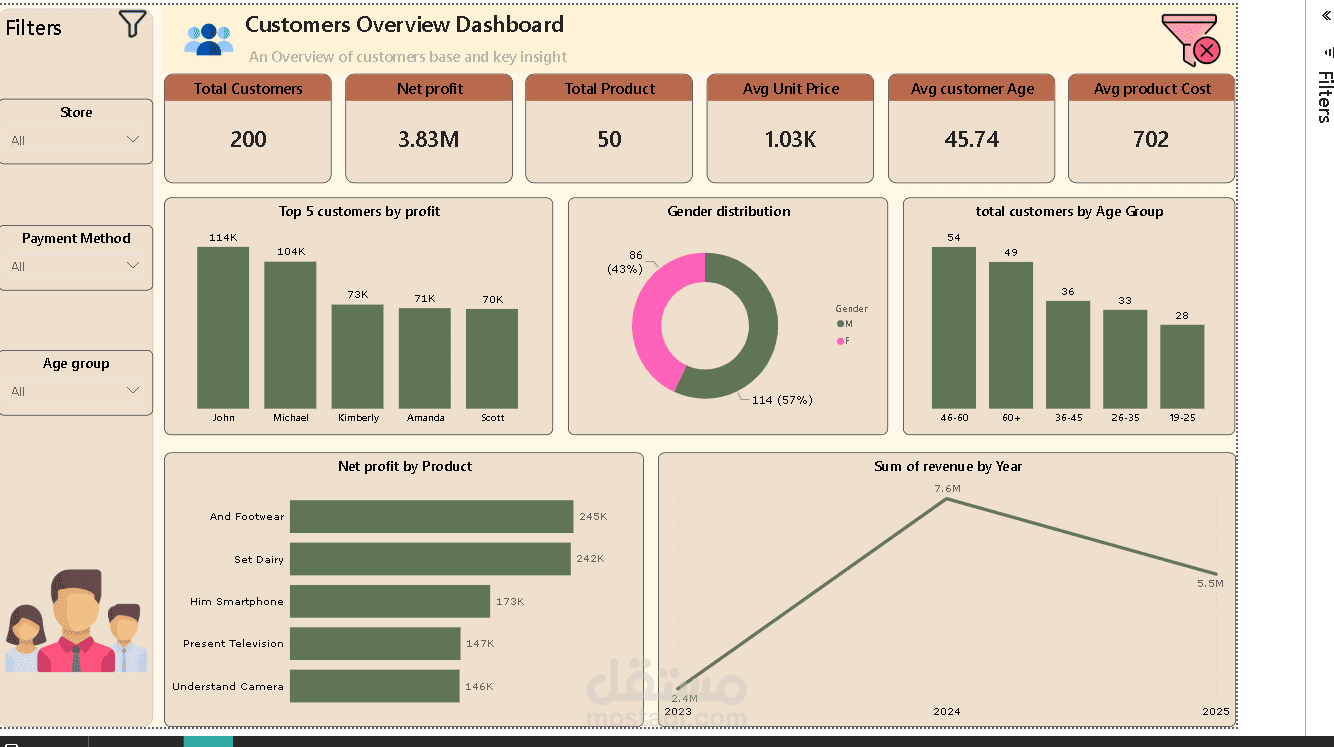This screenshot has width=1334, height=747.
Task: Select the Net profit card
Action: (x=429, y=128)
